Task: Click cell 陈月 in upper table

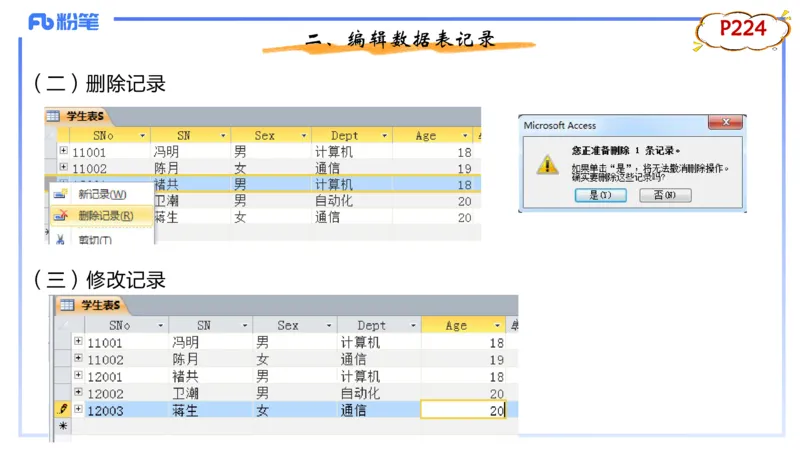Action: 166,168
